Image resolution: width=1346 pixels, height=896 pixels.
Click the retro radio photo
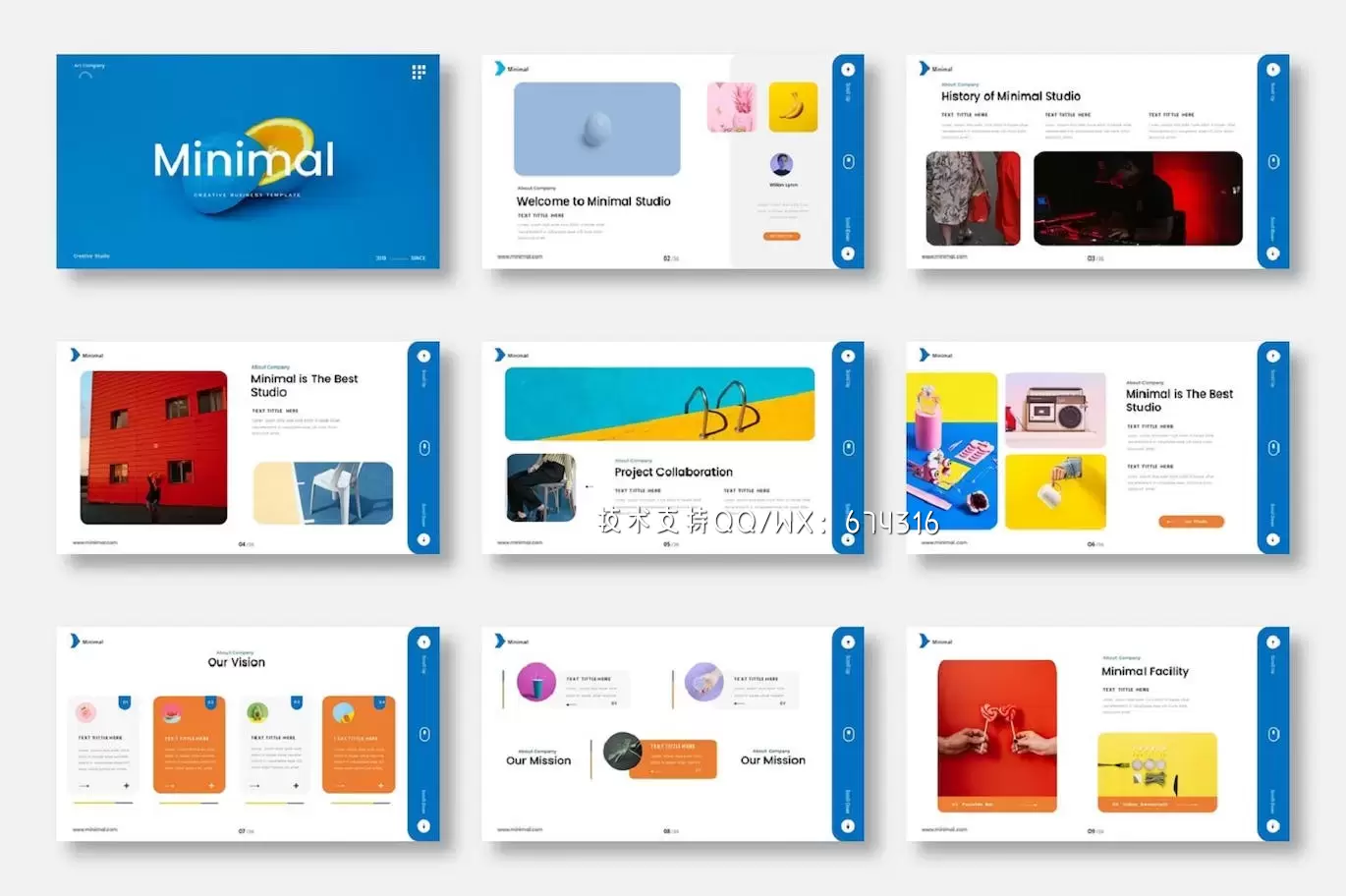pyautogui.click(x=1056, y=411)
